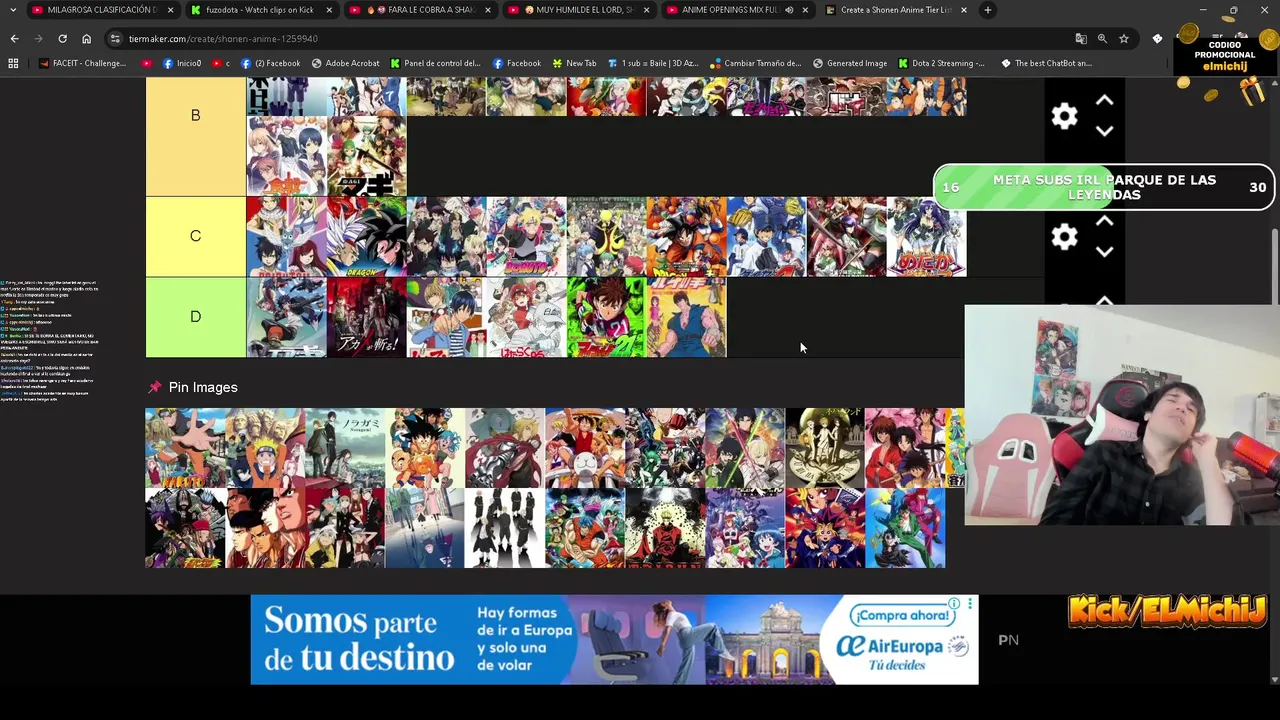Open Panel de control del bookmark

(x=436, y=63)
